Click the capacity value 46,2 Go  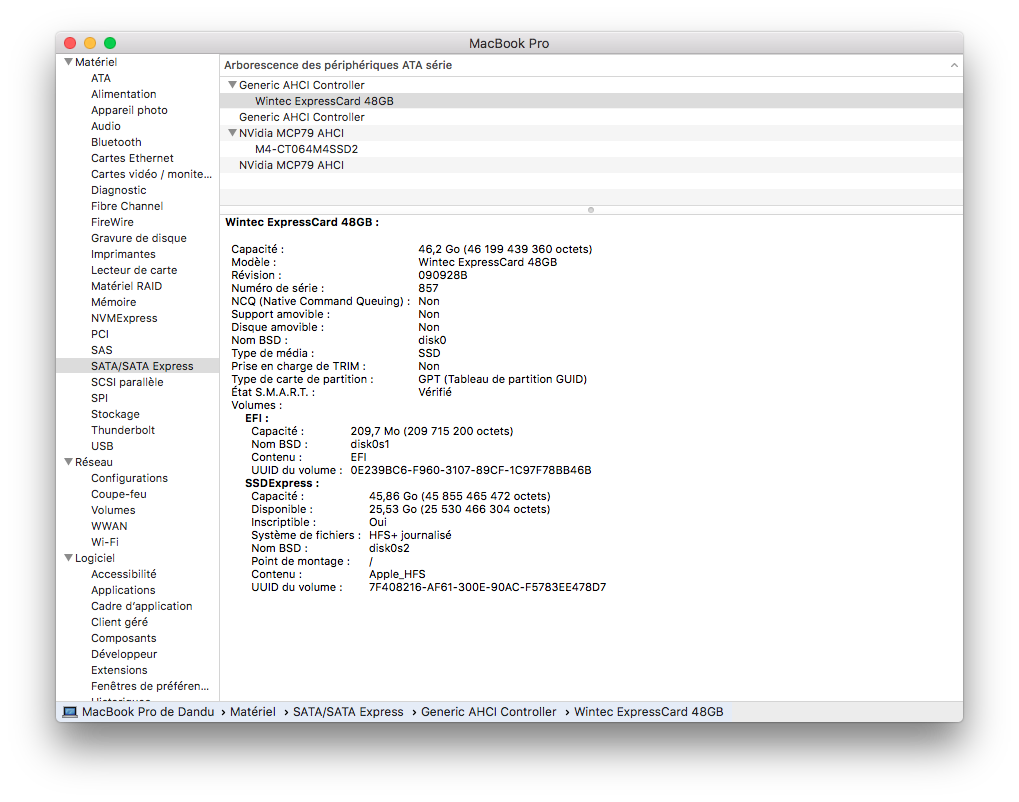pos(505,249)
